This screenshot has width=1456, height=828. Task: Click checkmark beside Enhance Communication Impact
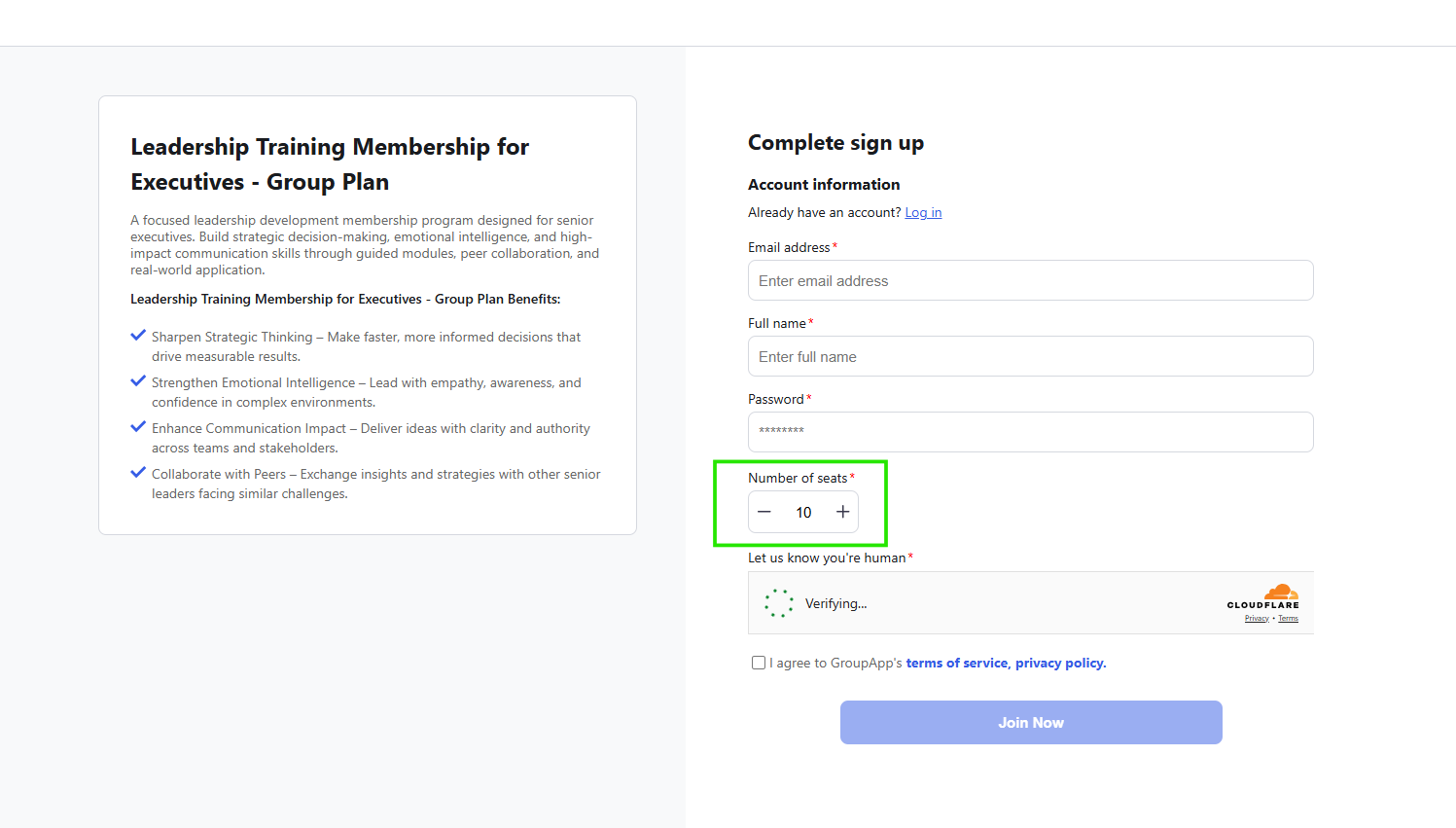coord(138,427)
